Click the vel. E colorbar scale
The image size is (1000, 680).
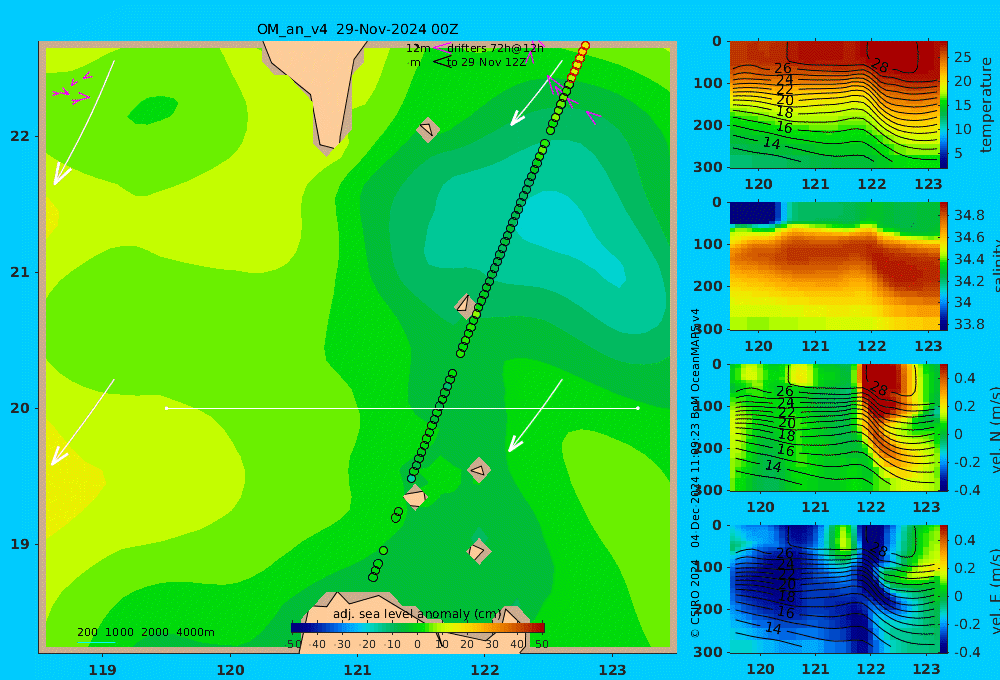944,589
